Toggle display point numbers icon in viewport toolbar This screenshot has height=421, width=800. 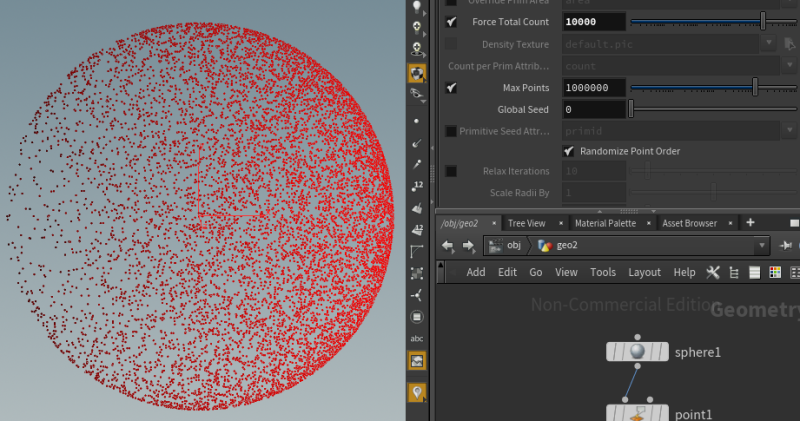coord(417,186)
